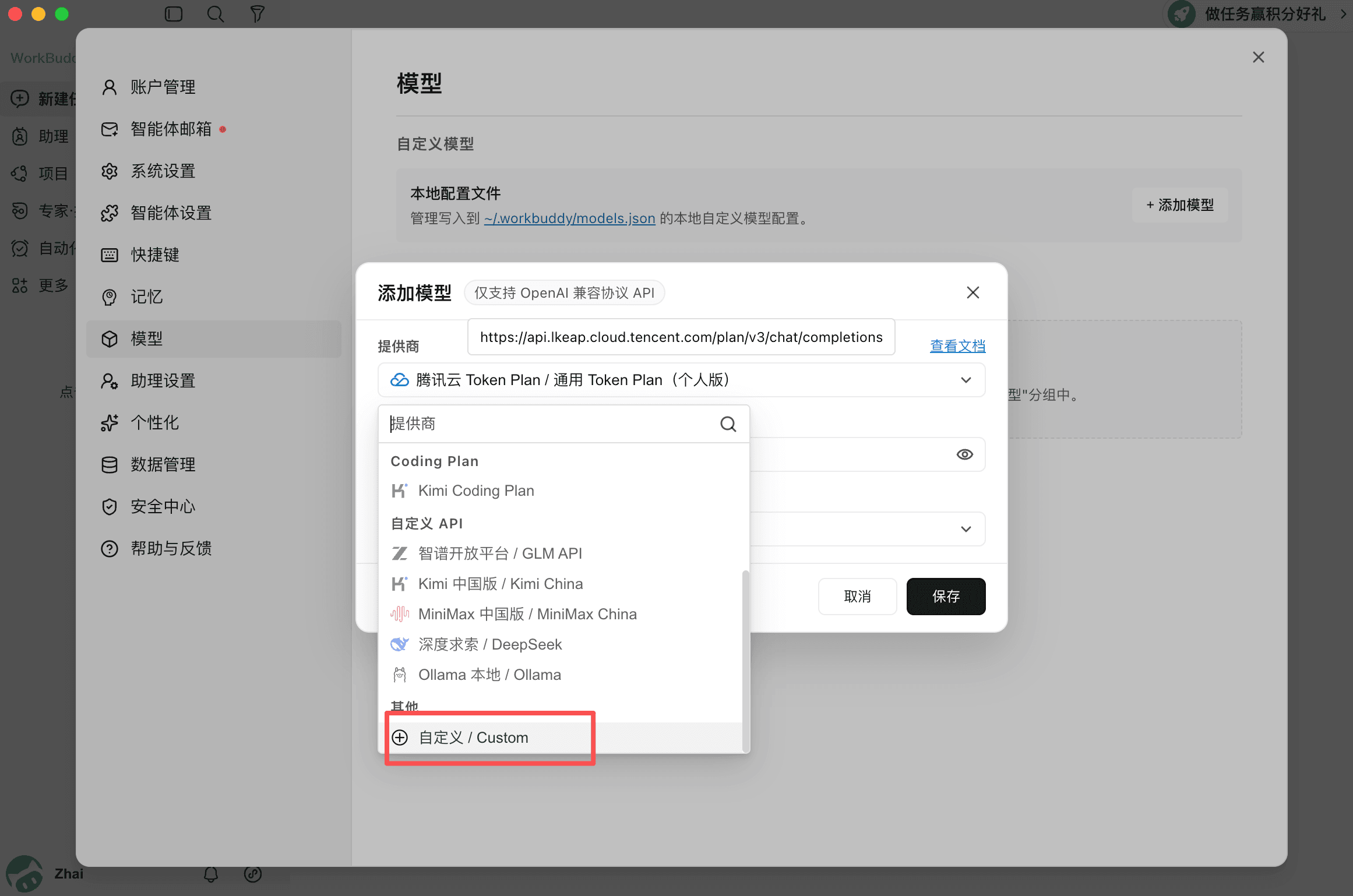Click the 取消 cancel button
1353x896 pixels.
coord(857,597)
